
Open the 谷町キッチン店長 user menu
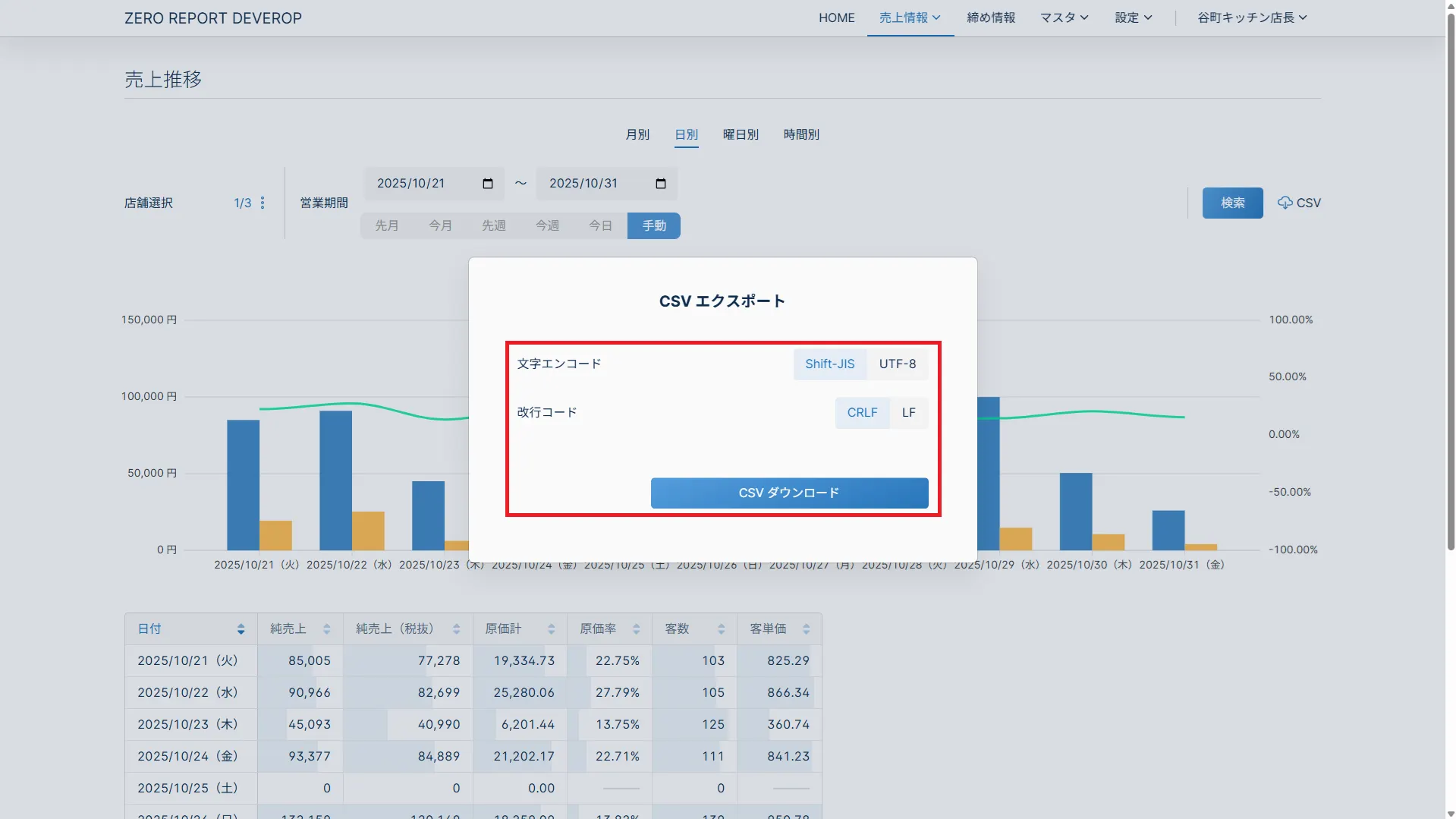(1251, 17)
